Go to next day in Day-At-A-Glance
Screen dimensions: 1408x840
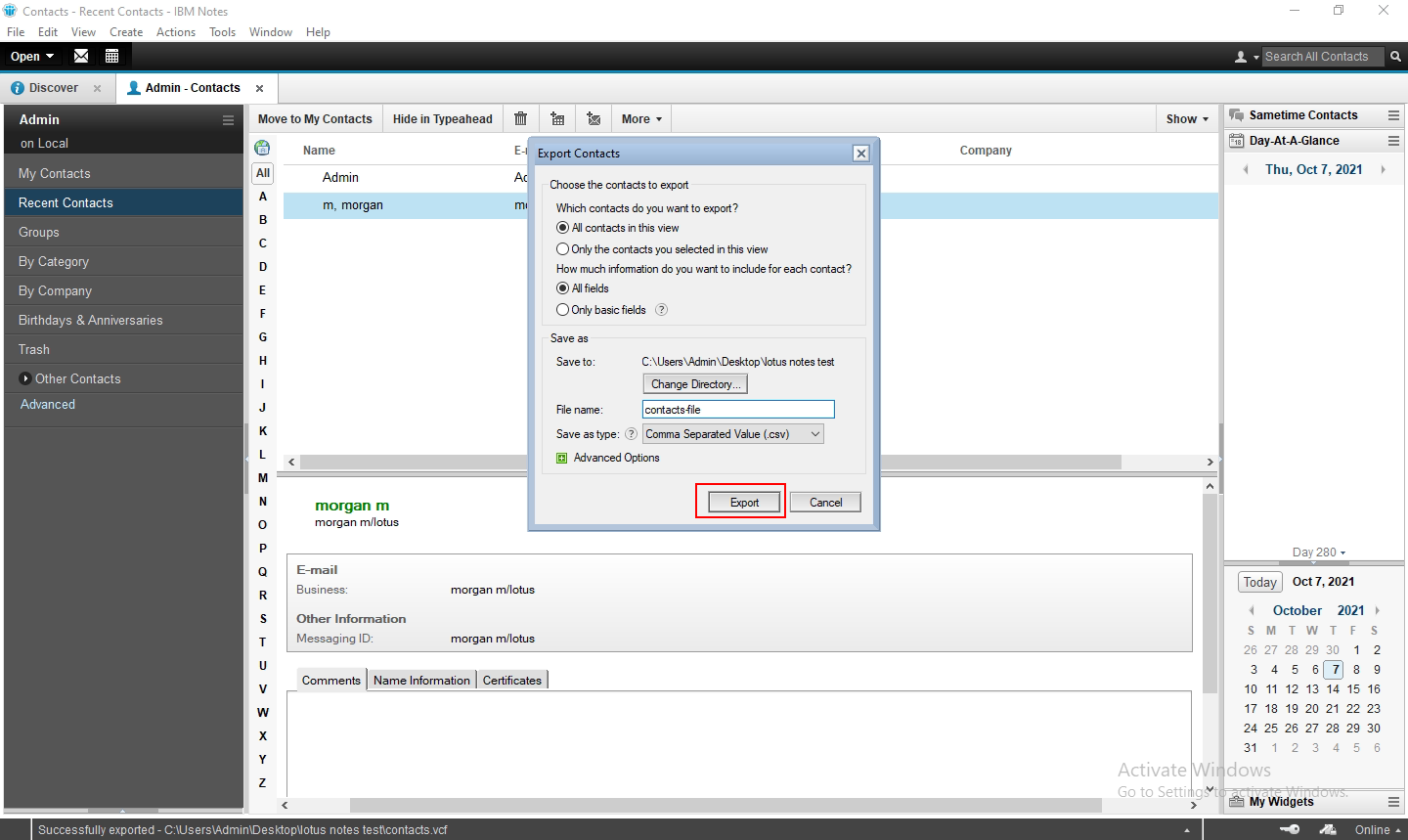tap(1383, 169)
